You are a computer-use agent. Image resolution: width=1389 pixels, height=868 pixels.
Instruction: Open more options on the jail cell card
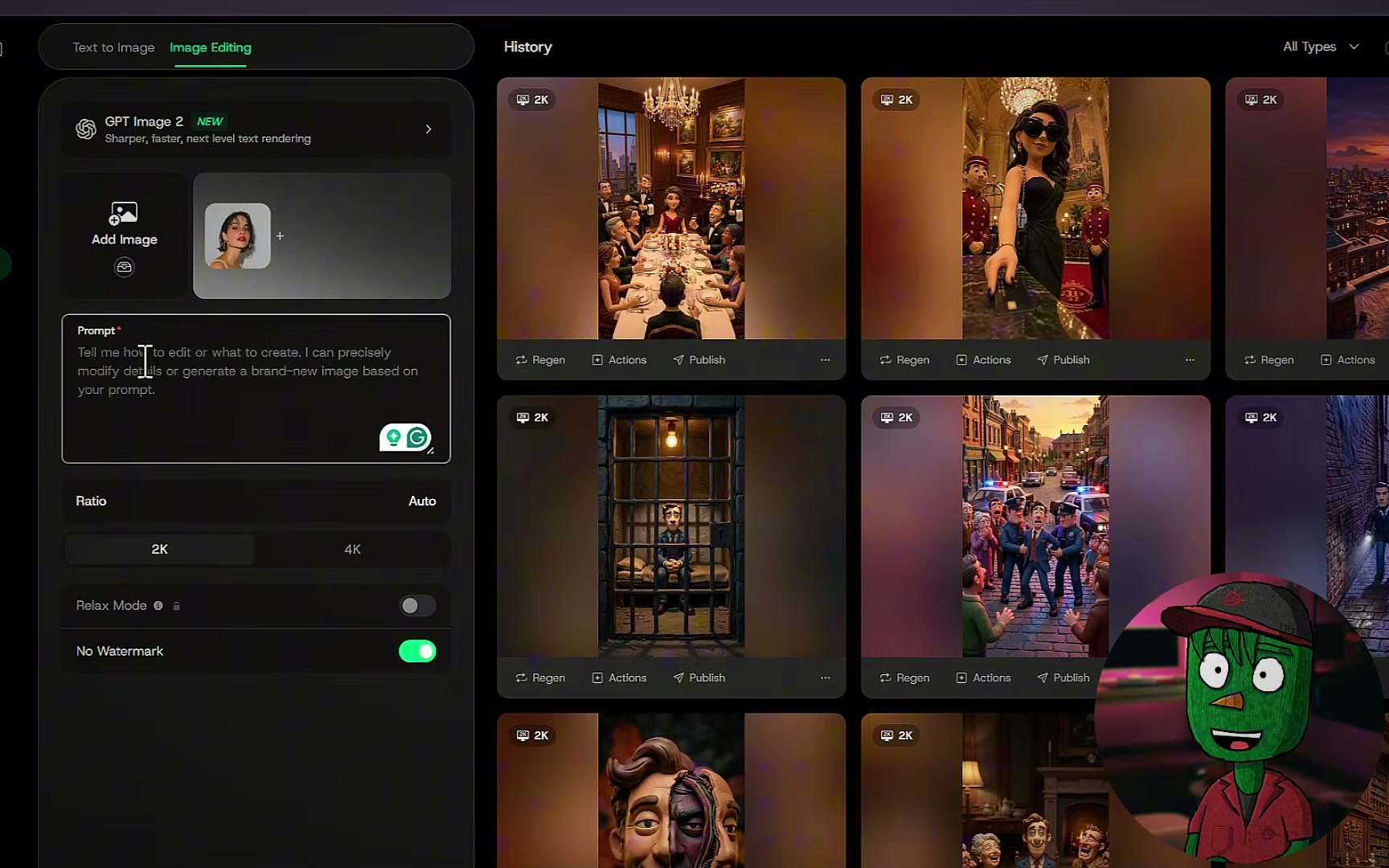tap(825, 678)
